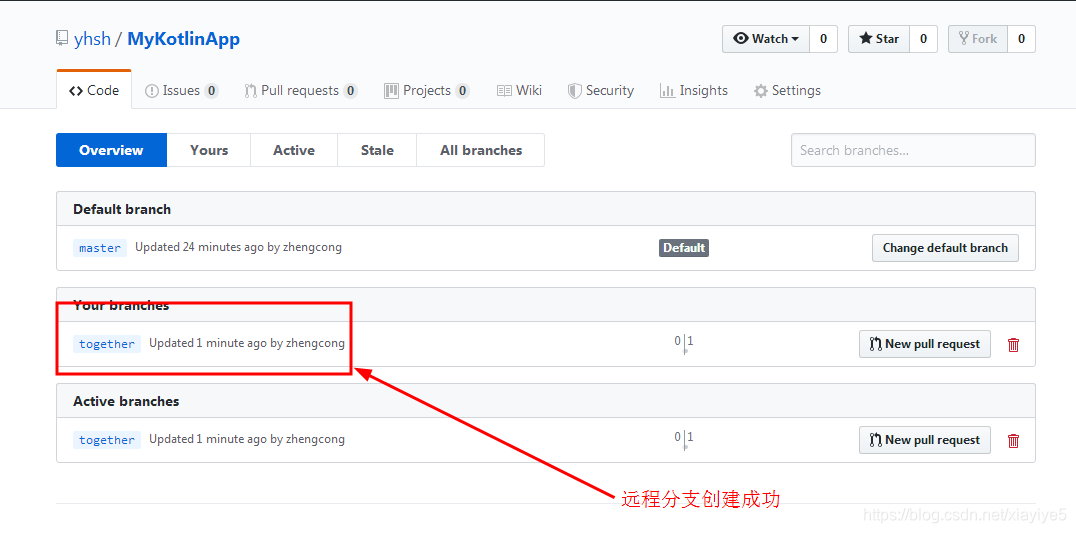Open the Settings tab
Screen dimensions: 1076x533
(787, 91)
